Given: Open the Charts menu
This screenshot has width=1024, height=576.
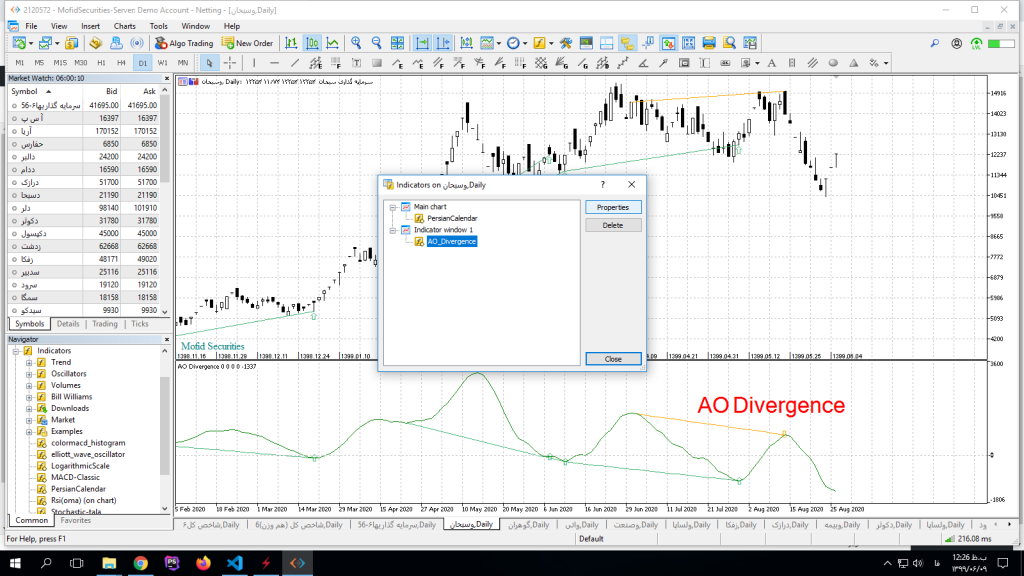Looking at the screenshot, I should (125, 26).
